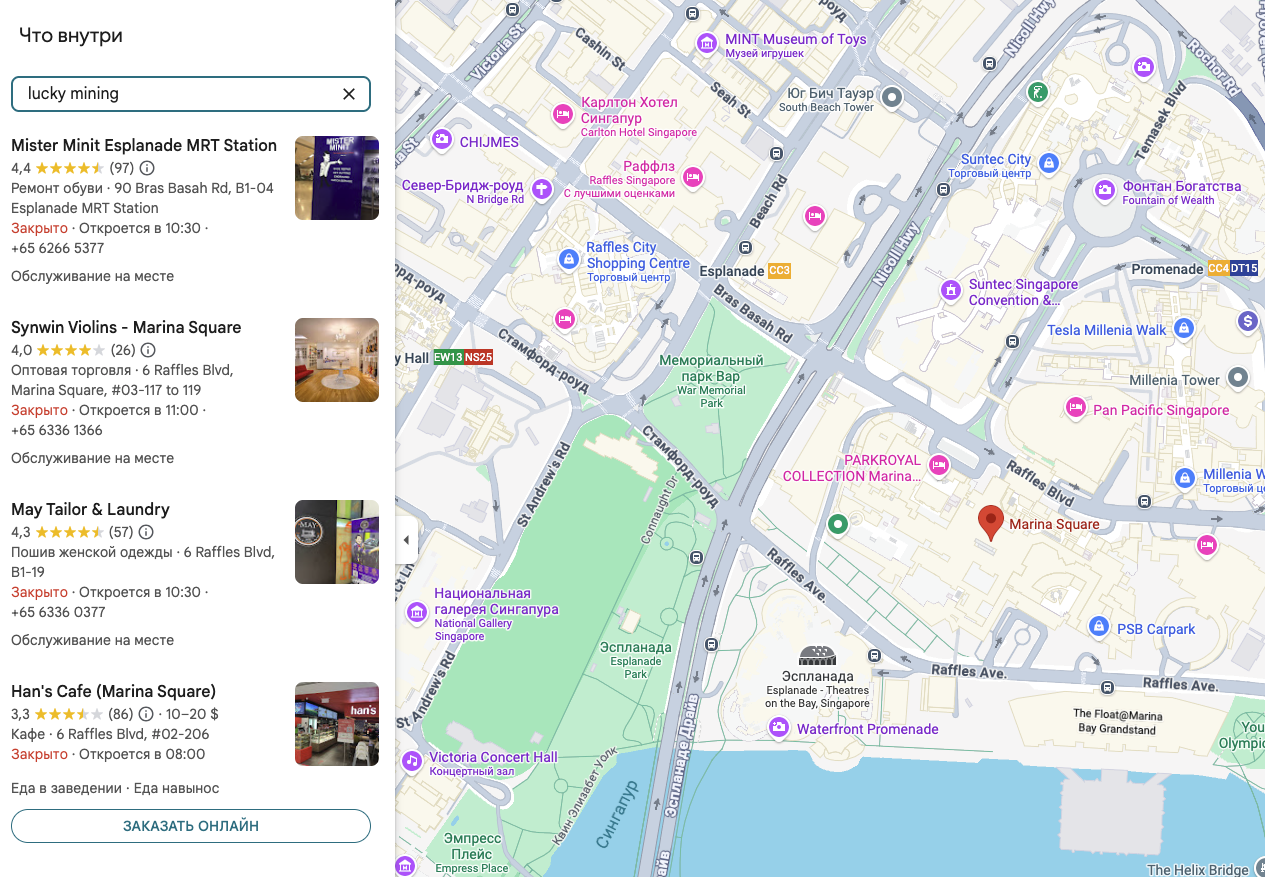Screen dimensions: 1265x877
Task: Click May Tailor phone +65 6336 0377
Action: click(x=58, y=612)
